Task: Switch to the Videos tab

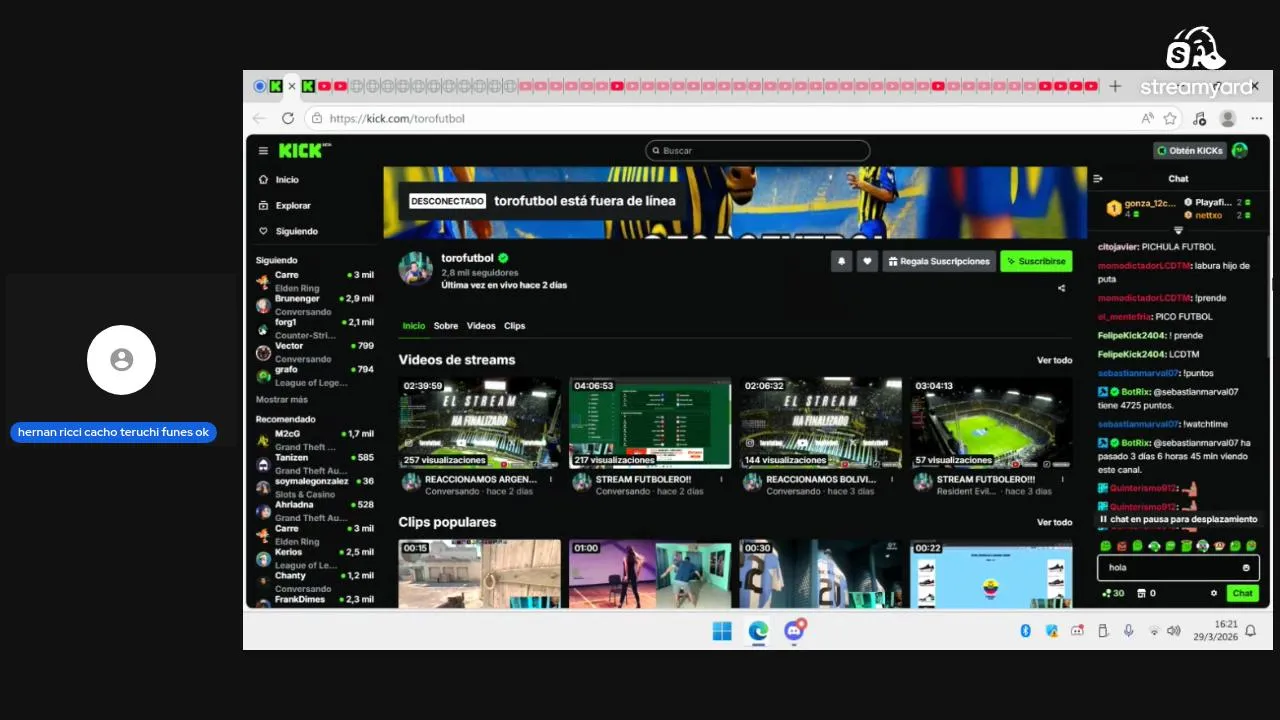Action: click(481, 326)
